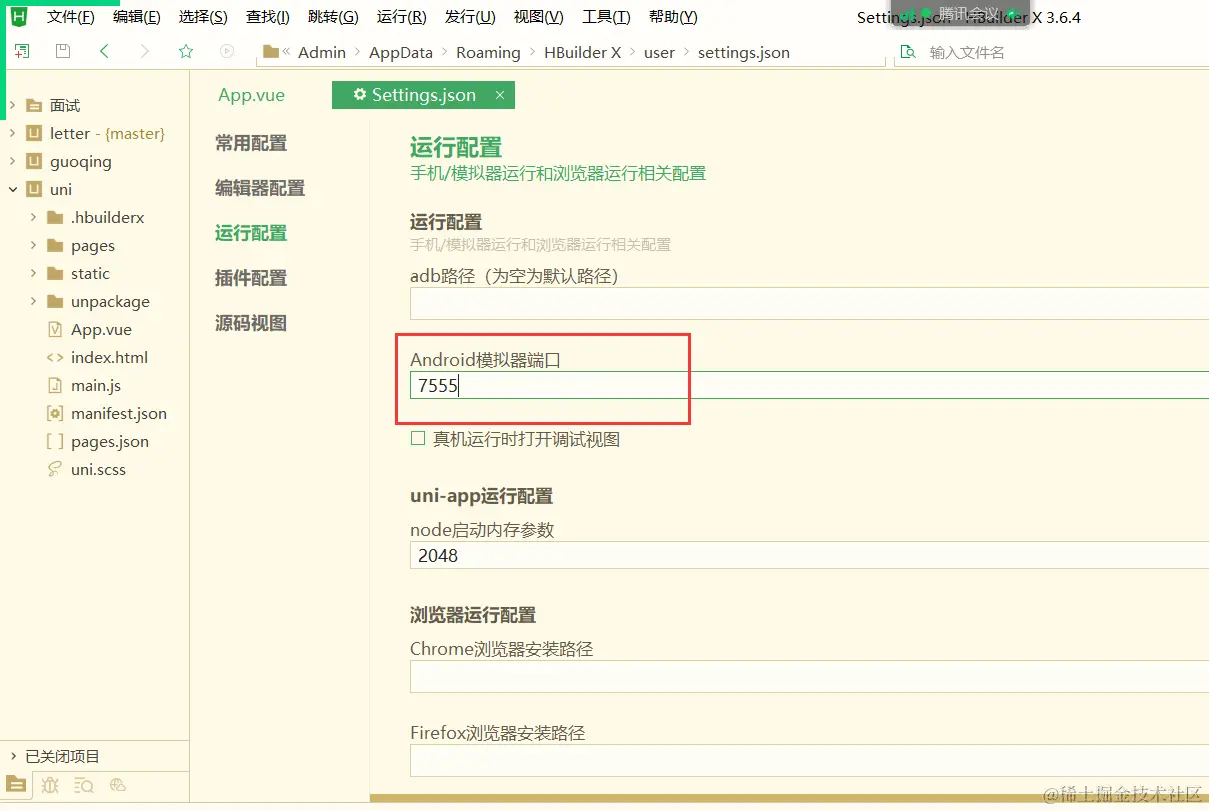The image size is (1209, 811).
Task: Click the letter project icon
Action: pos(34,133)
